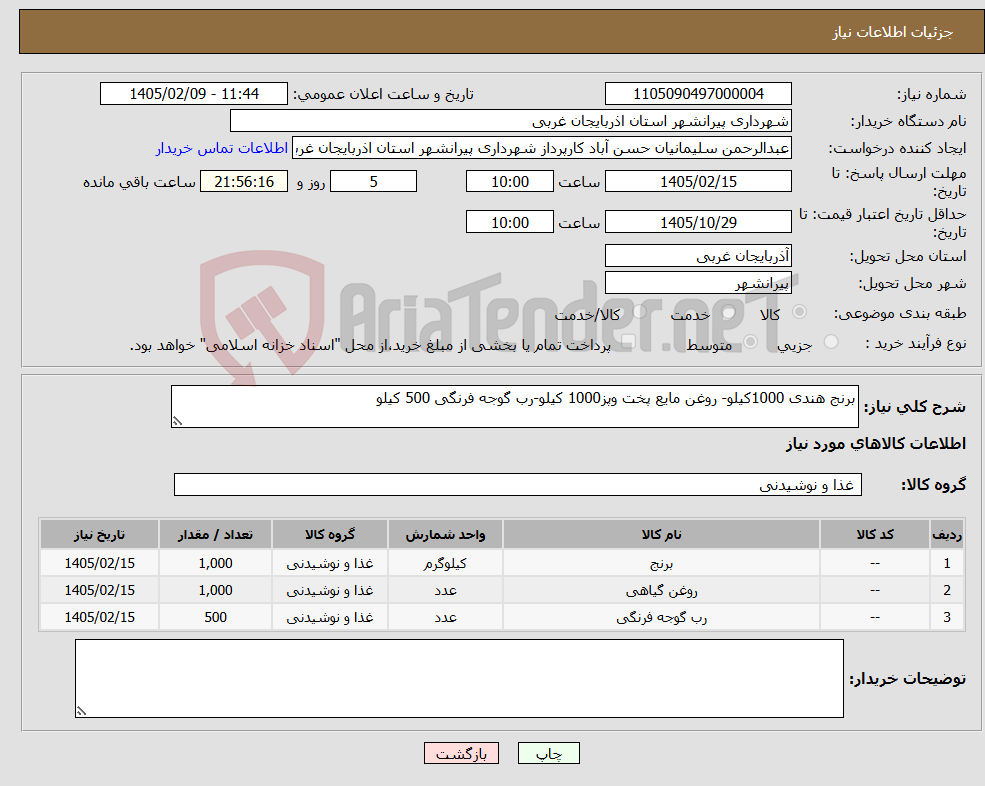Click the price validity time 10:00 field
This screenshot has height=786, width=985.
(509, 222)
